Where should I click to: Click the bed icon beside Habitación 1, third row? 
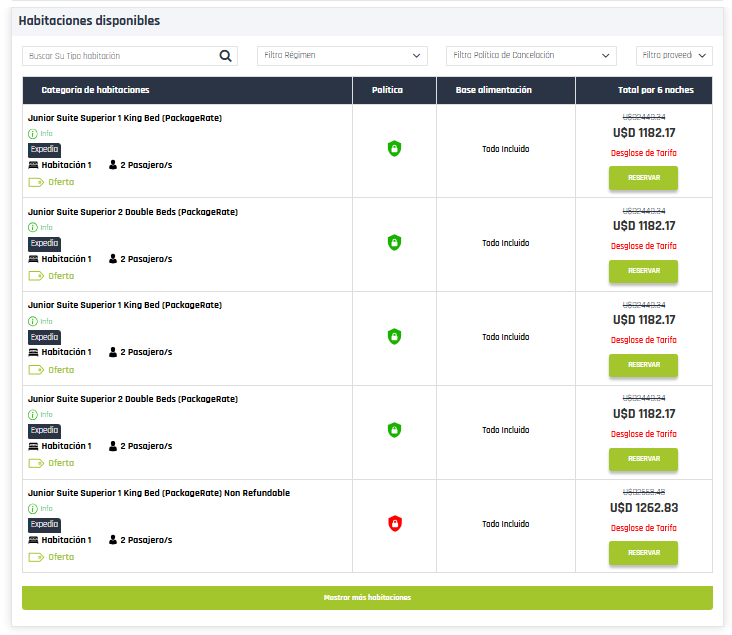point(33,352)
